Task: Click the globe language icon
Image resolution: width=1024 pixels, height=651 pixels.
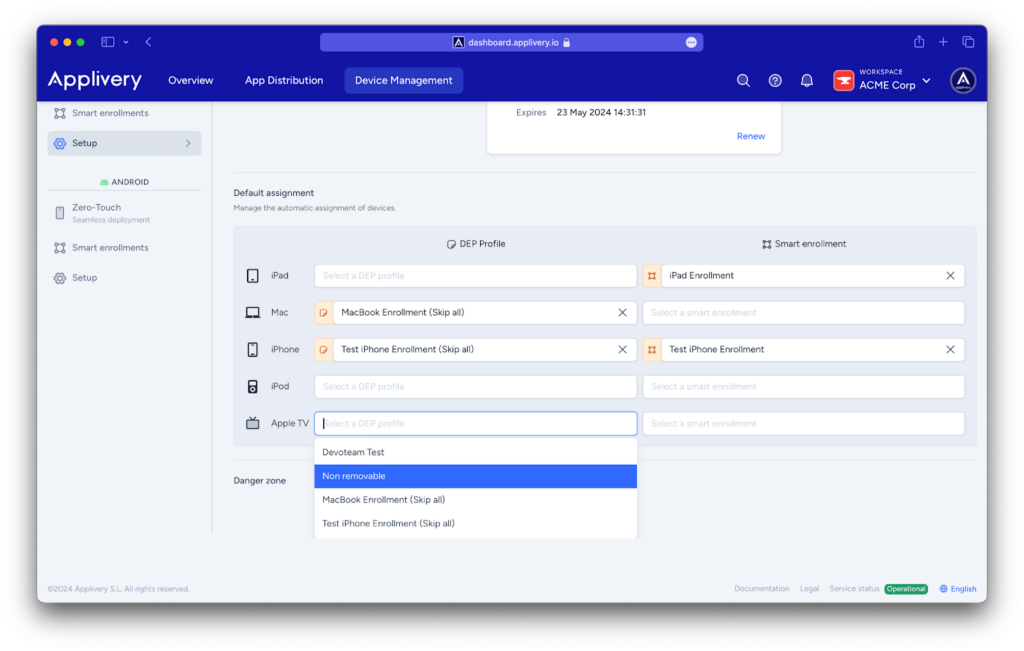Action: point(943,589)
